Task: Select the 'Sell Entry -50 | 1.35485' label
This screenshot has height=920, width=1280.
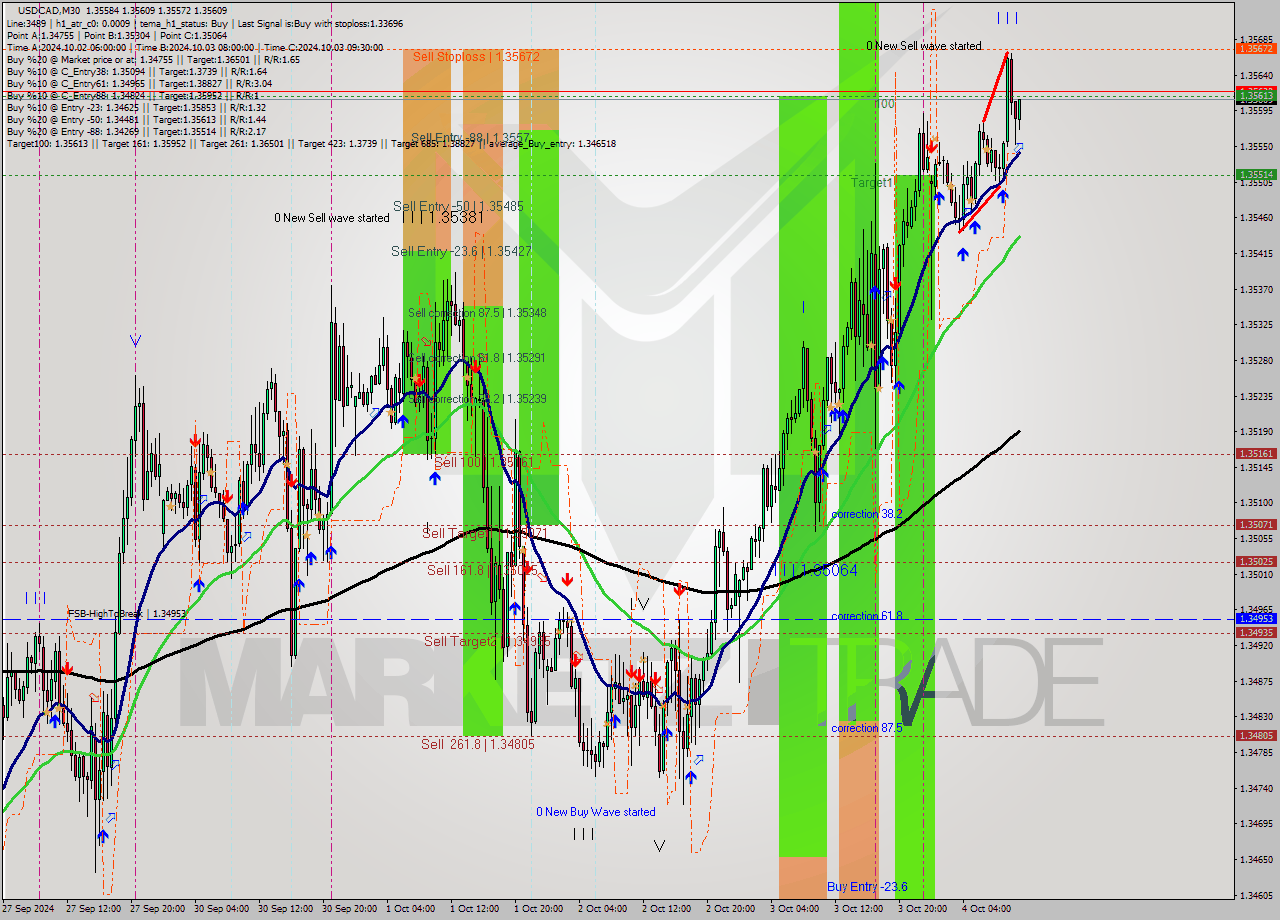Action: point(458,206)
